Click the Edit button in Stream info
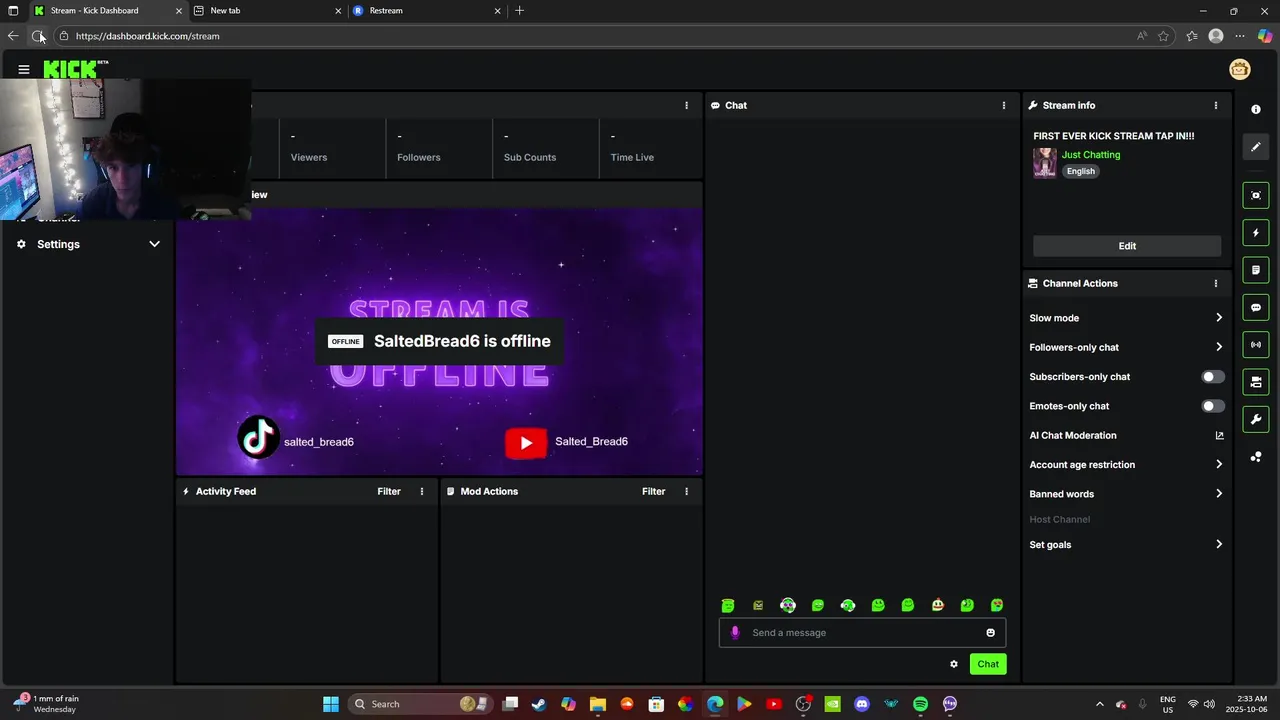The width and height of the screenshot is (1280, 720). click(x=1127, y=246)
